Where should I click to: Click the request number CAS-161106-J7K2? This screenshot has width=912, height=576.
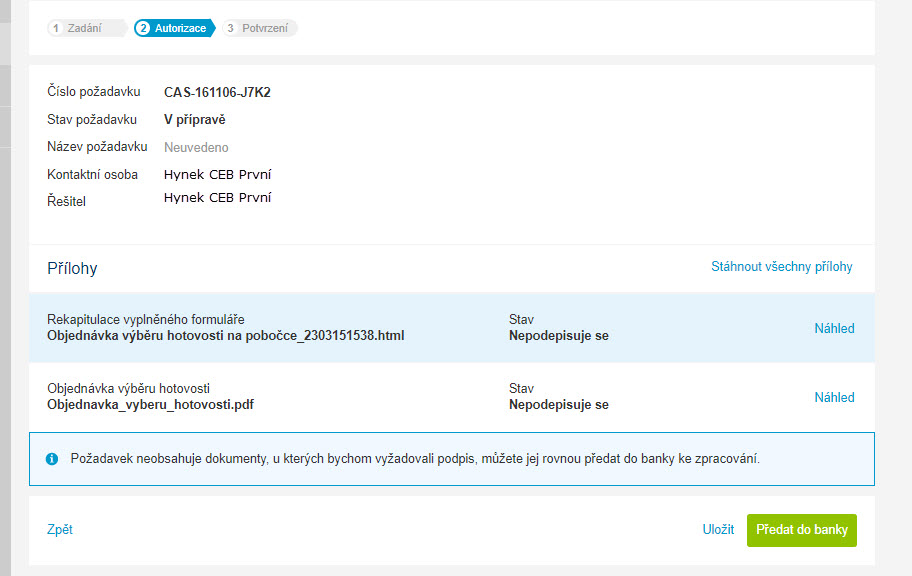pos(217,93)
